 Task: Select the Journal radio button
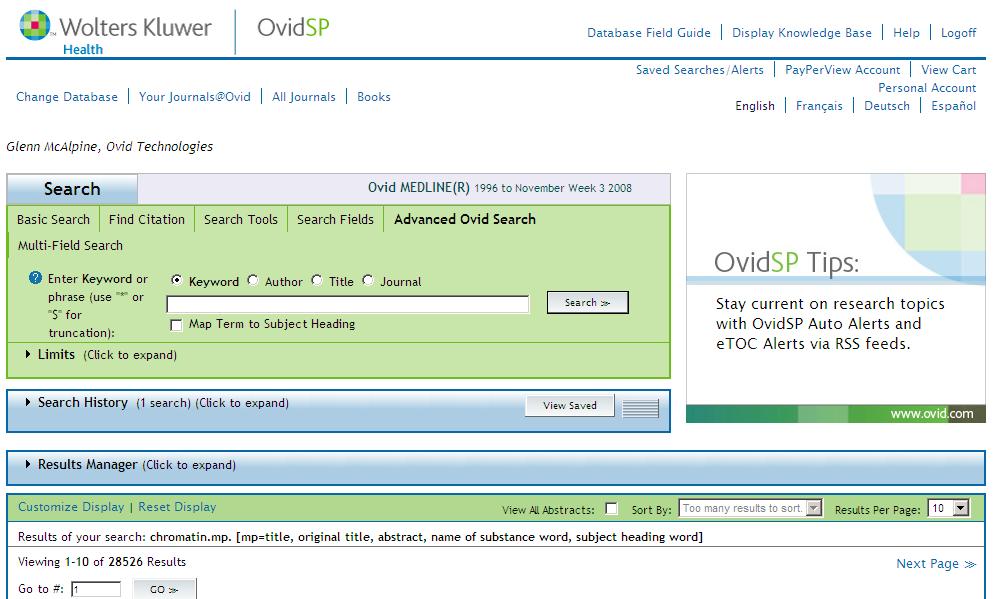pos(368,280)
